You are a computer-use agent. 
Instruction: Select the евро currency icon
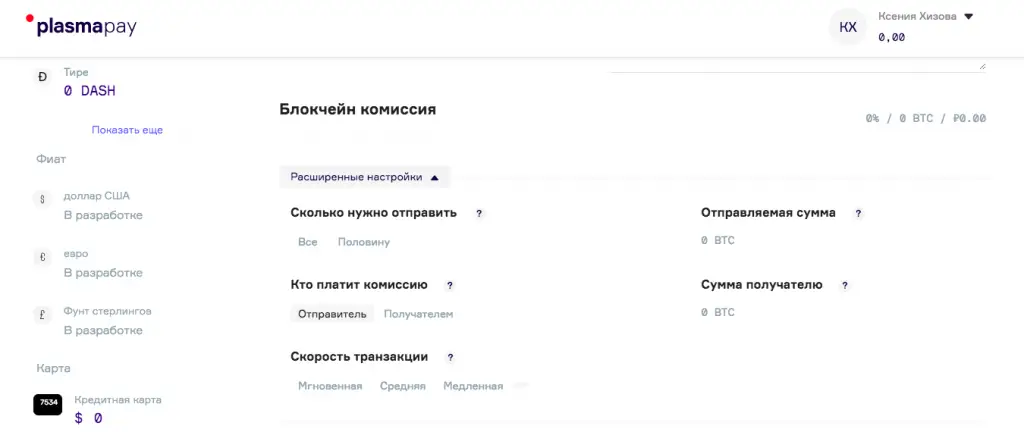pos(42,258)
